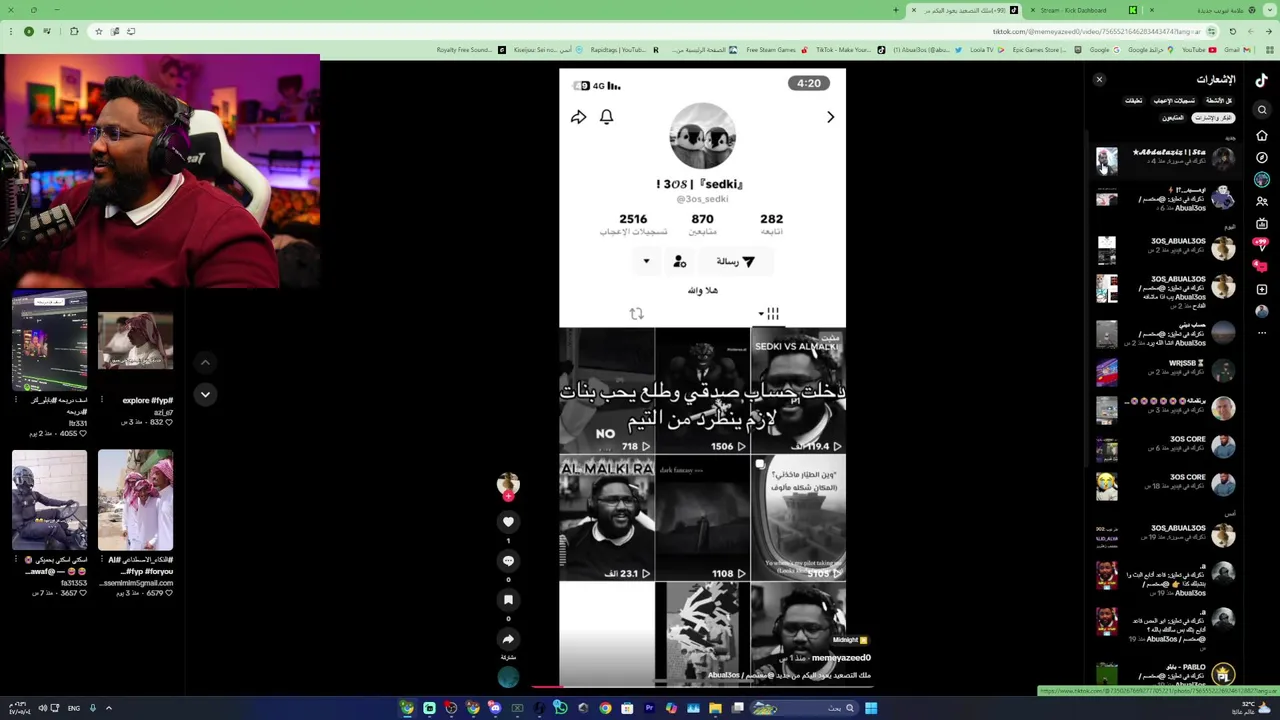
Task: Like the video with heart icon
Action: coord(508,521)
